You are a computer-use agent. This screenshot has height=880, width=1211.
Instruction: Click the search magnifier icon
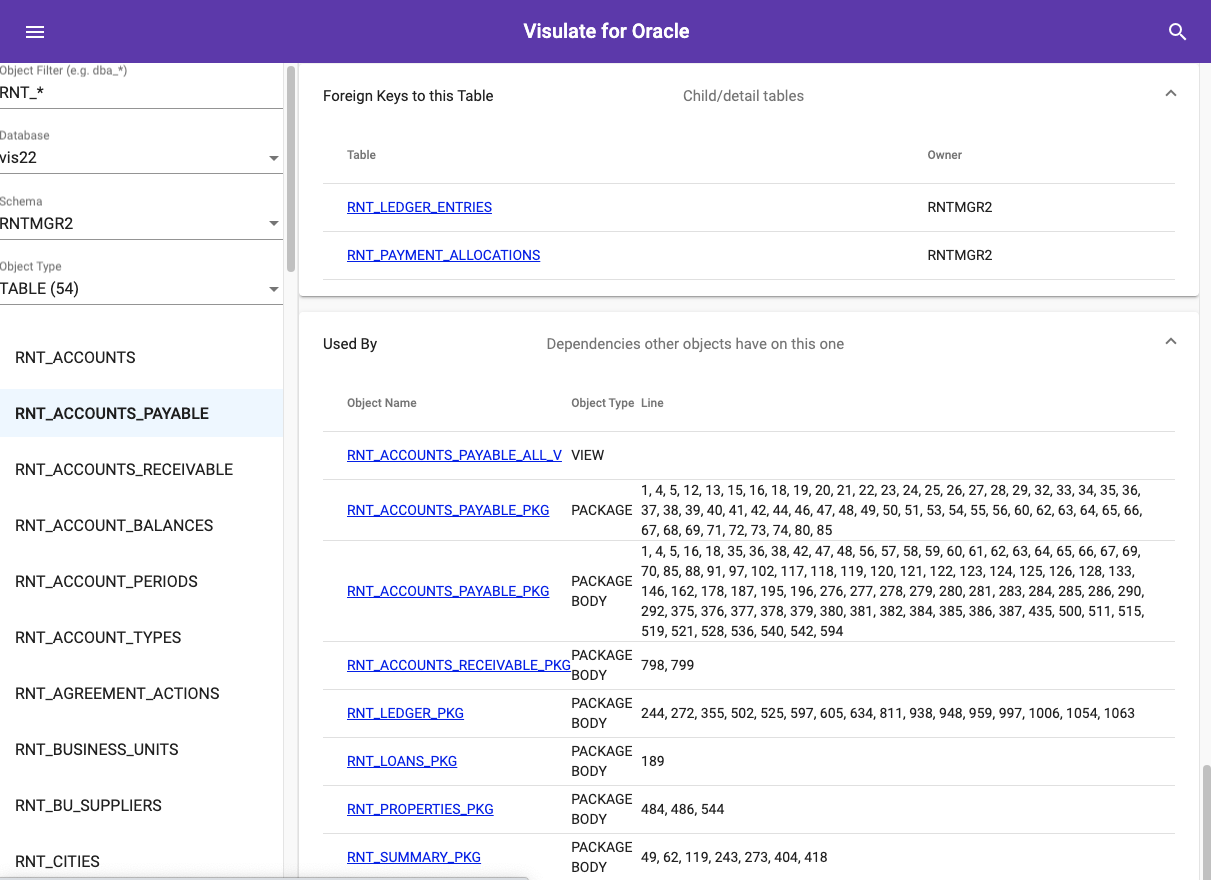[x=1177, y=32]
